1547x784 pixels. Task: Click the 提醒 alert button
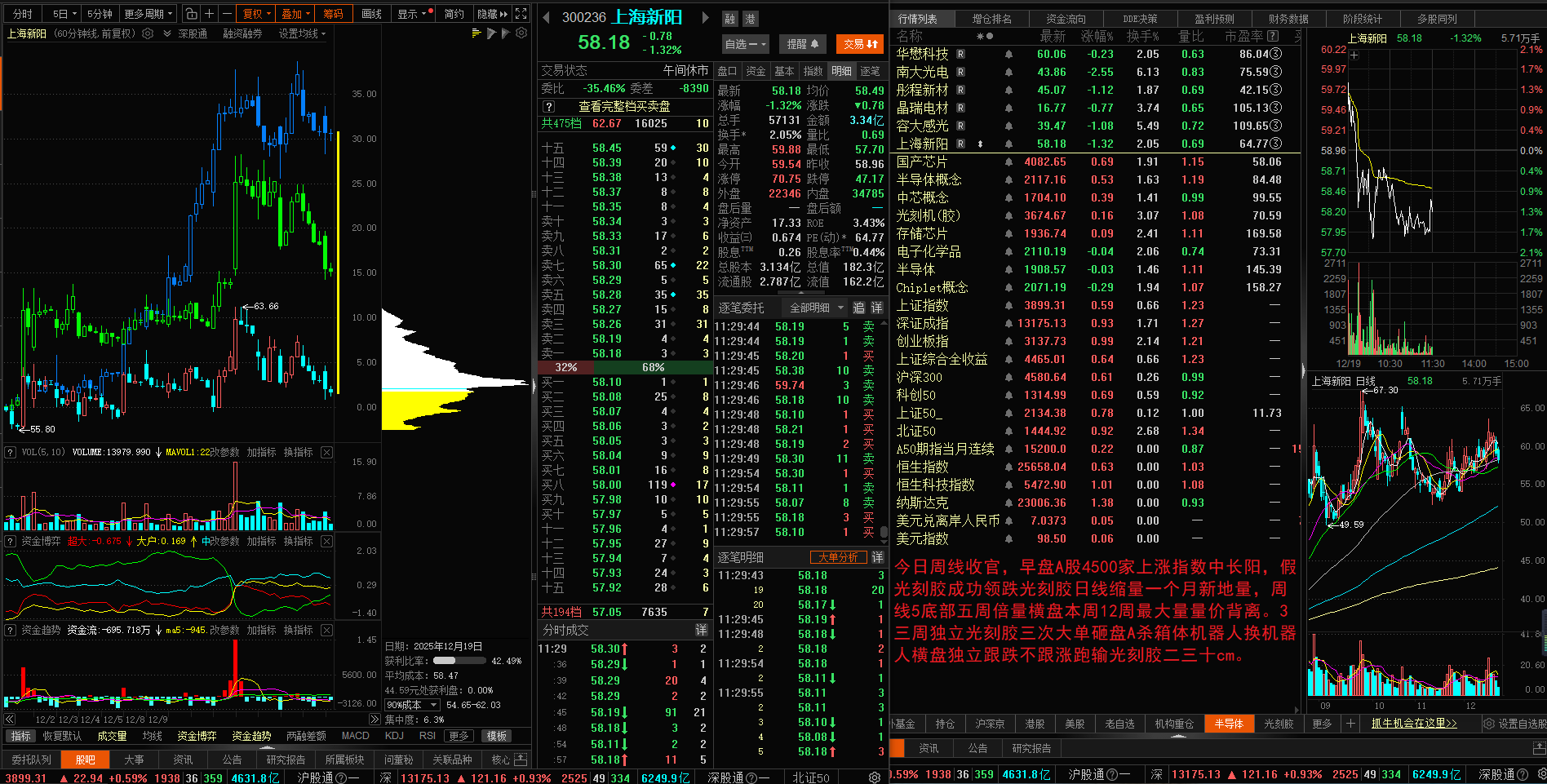803,44
